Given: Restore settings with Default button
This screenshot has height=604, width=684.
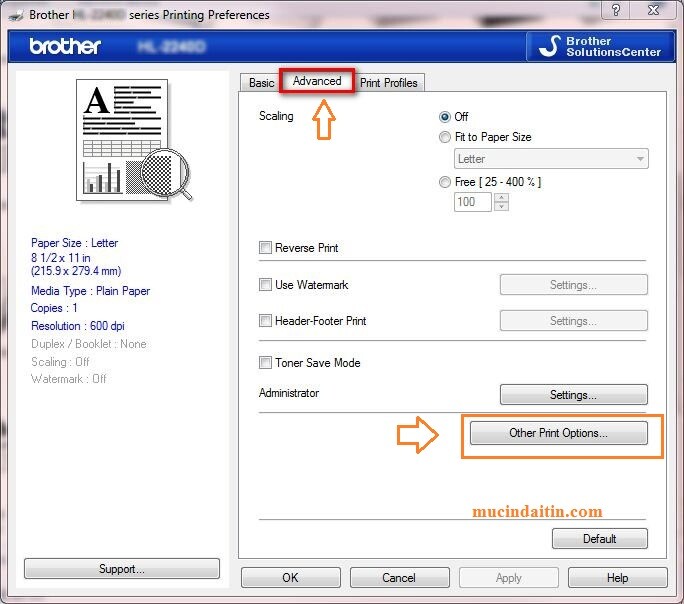Looking at the screenshot, I should pos(599,539).
